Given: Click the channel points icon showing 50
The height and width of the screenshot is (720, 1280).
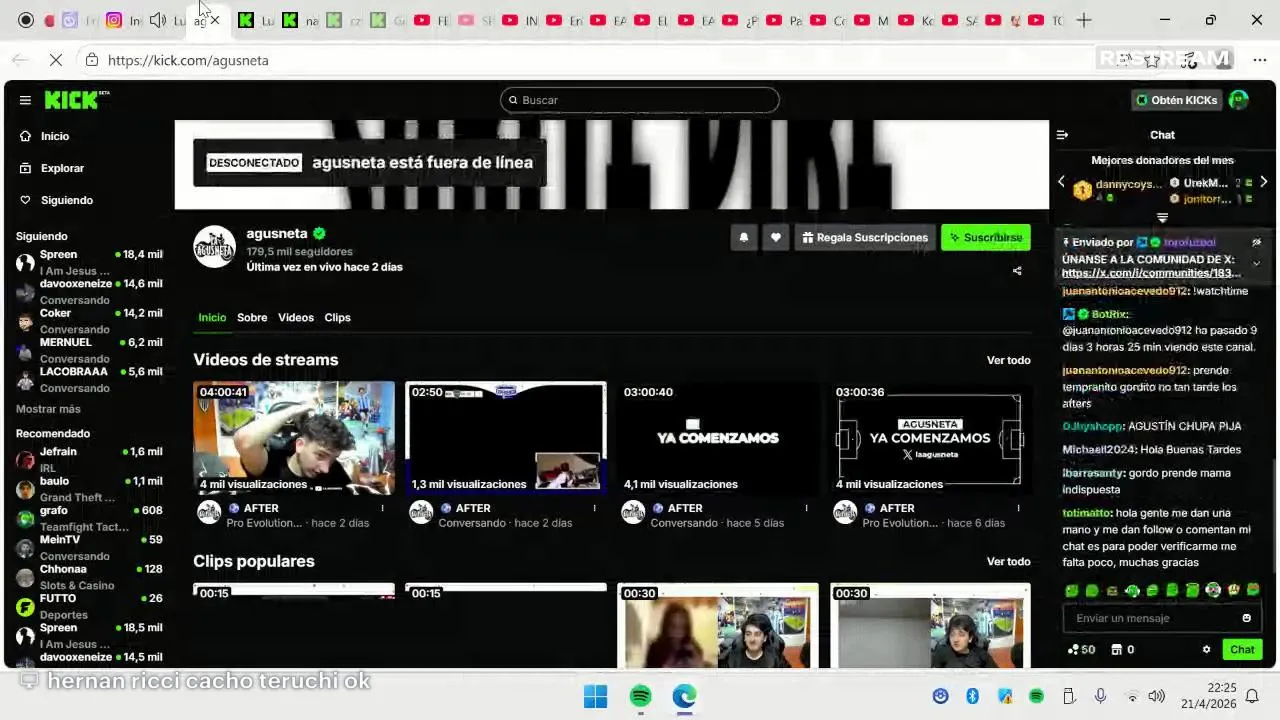Looking at the screenshot, I should click(1081, 649).
